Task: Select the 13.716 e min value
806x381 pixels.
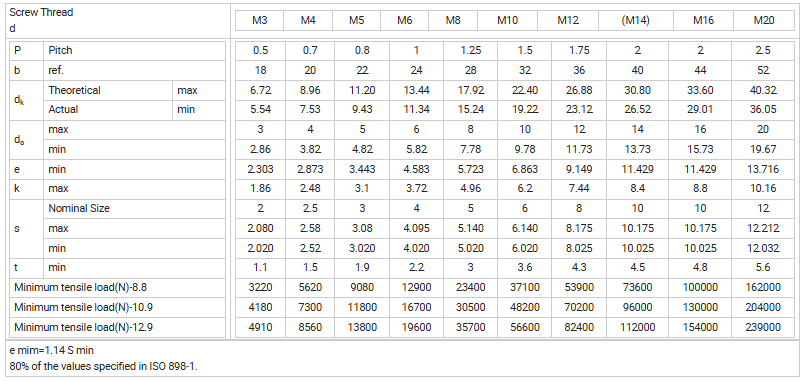Action: [x=763, y=169]
